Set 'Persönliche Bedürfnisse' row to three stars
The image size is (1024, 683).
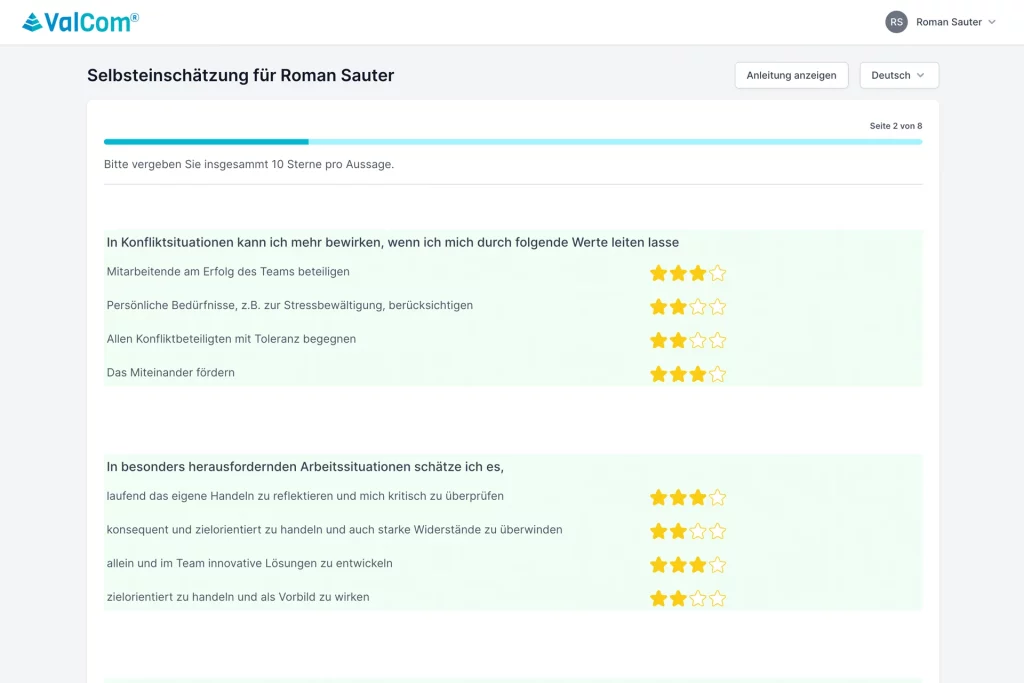click(698, 307)
